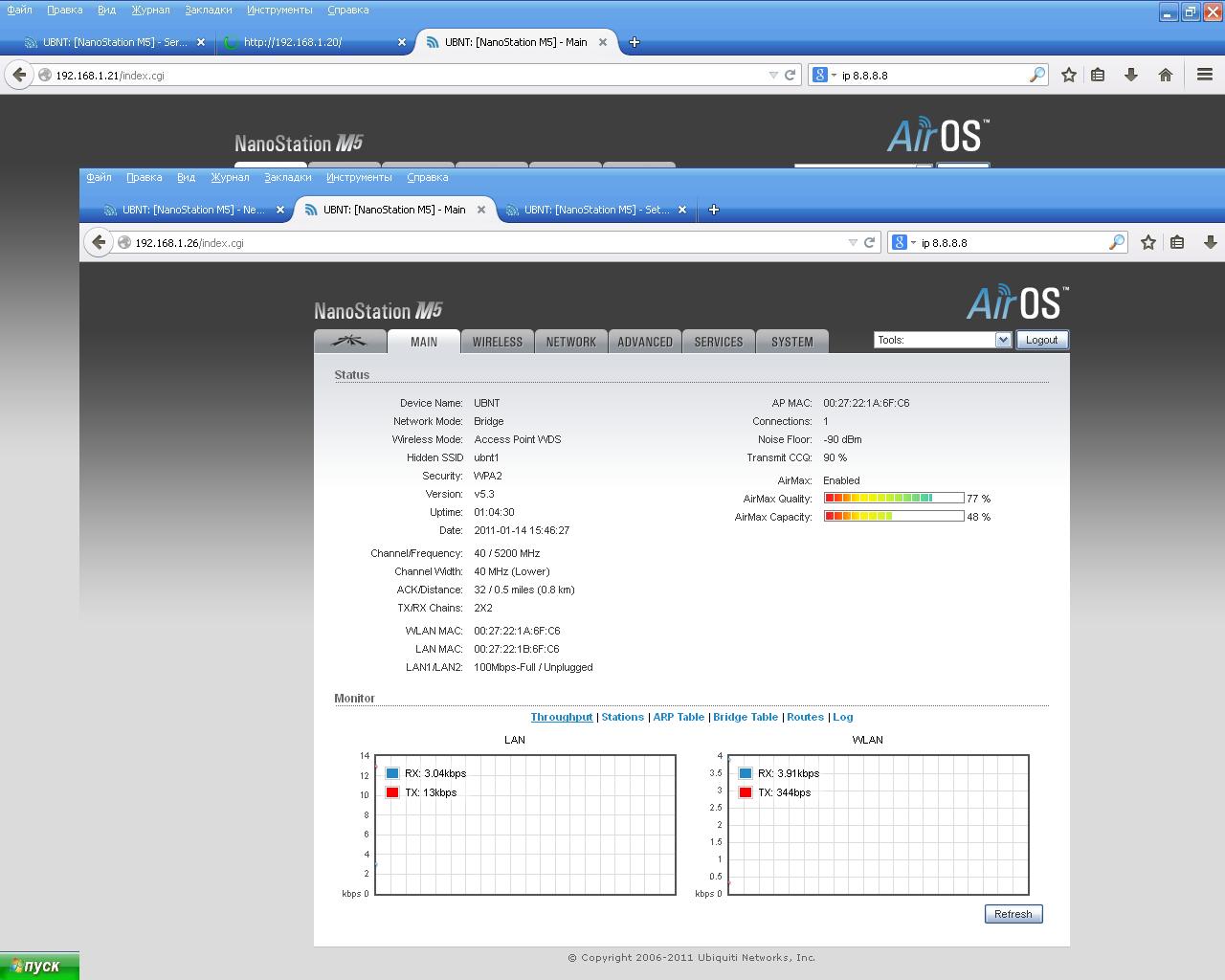Close the 'NanoStation M5 - Main' front tab
This screenshot has height=980, width=1225.
coord(481,210)
